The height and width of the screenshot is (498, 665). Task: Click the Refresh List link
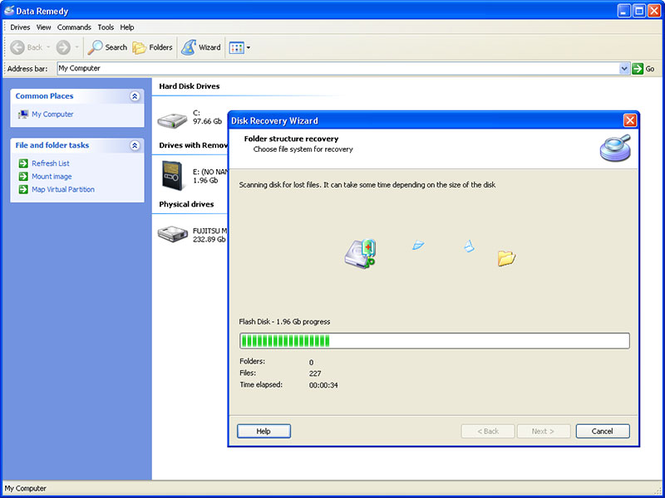click(50, 163)
